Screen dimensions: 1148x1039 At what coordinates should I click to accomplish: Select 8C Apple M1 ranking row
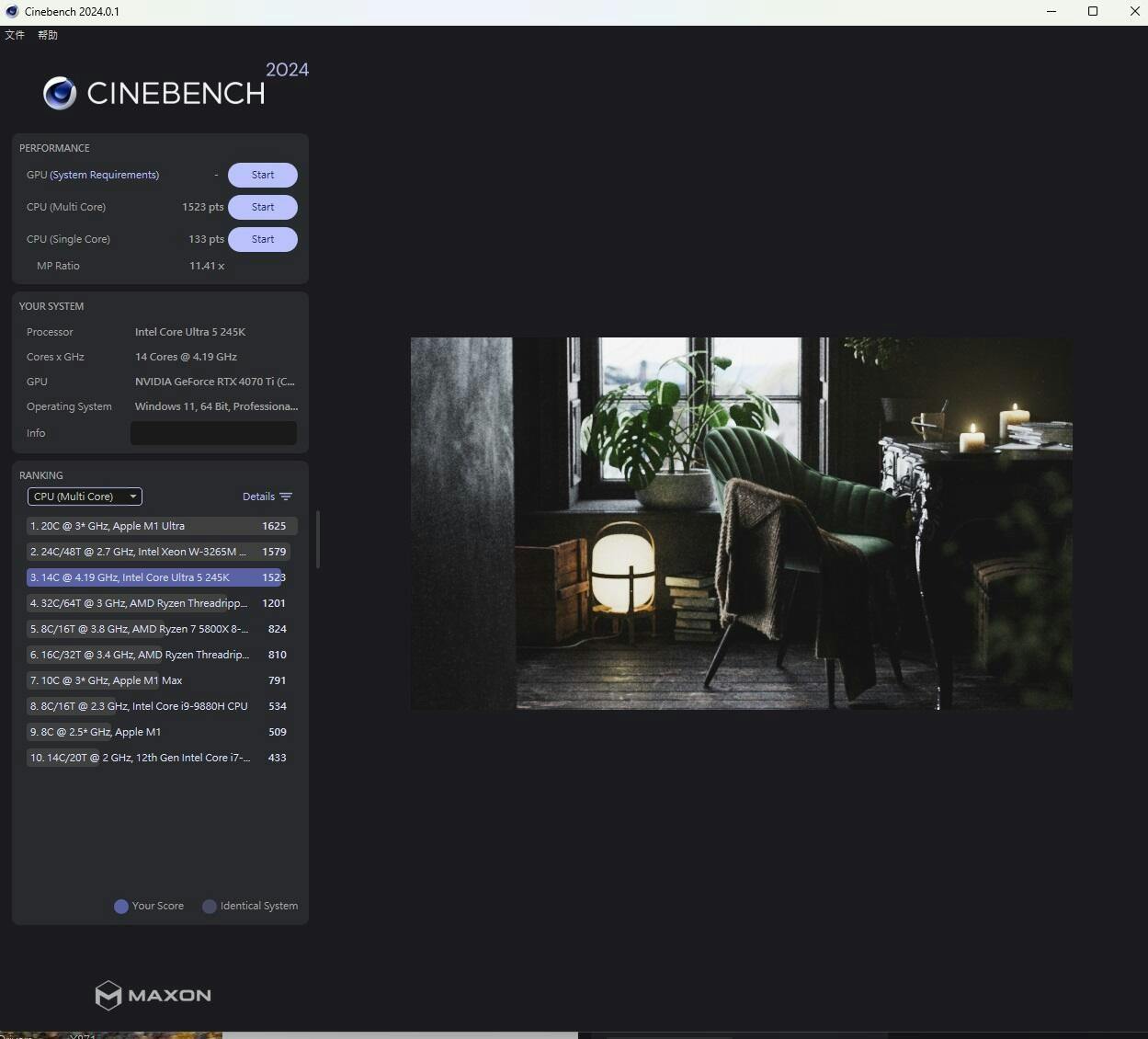[162, 732]
